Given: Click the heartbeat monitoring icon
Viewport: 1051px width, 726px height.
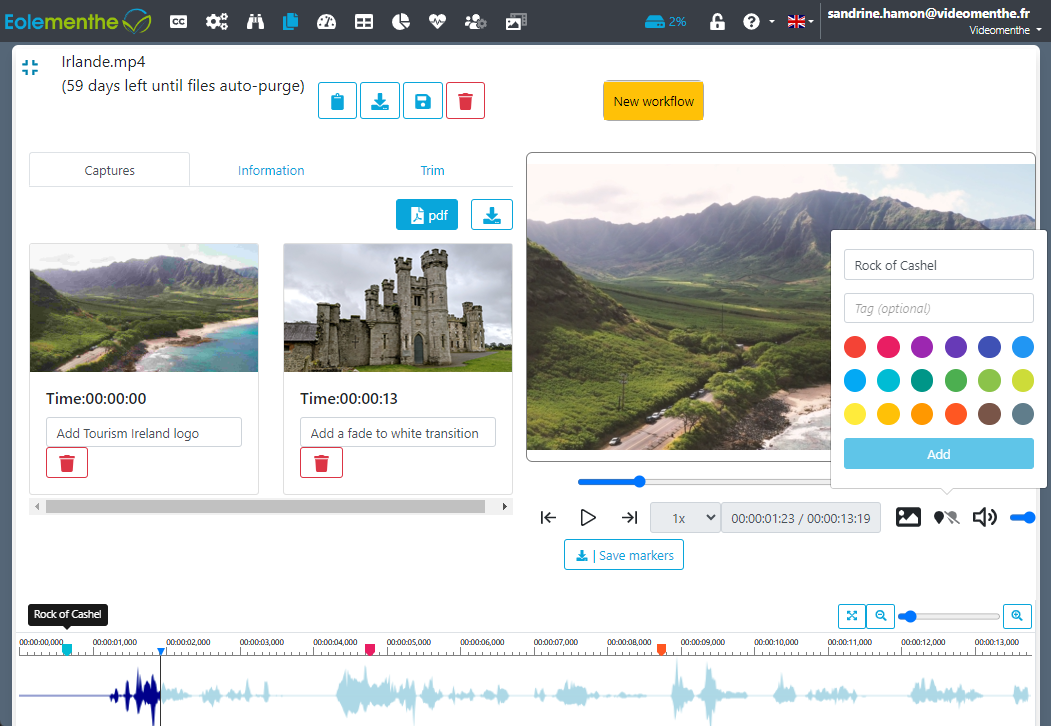Looking at the screenshot, I should [x=437, y=21].
